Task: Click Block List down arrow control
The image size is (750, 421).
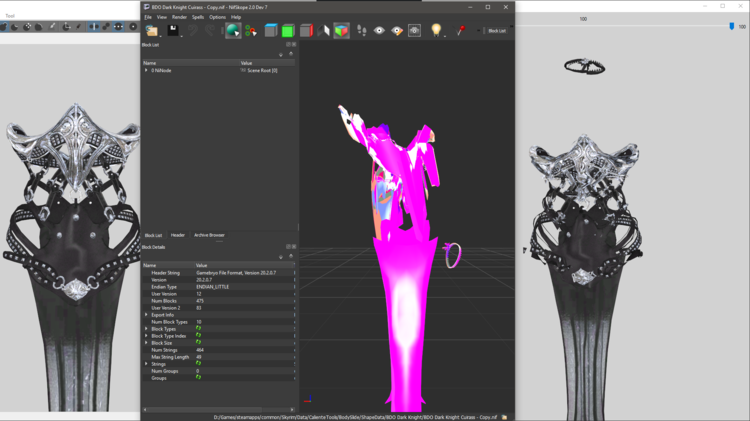Action: (x=281, y=55)
